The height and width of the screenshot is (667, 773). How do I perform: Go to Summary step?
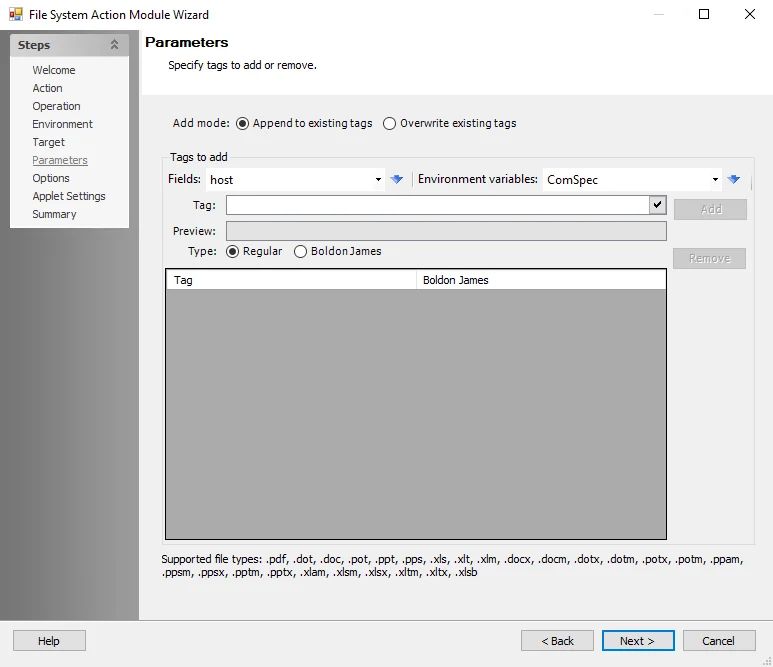[54, 214]
